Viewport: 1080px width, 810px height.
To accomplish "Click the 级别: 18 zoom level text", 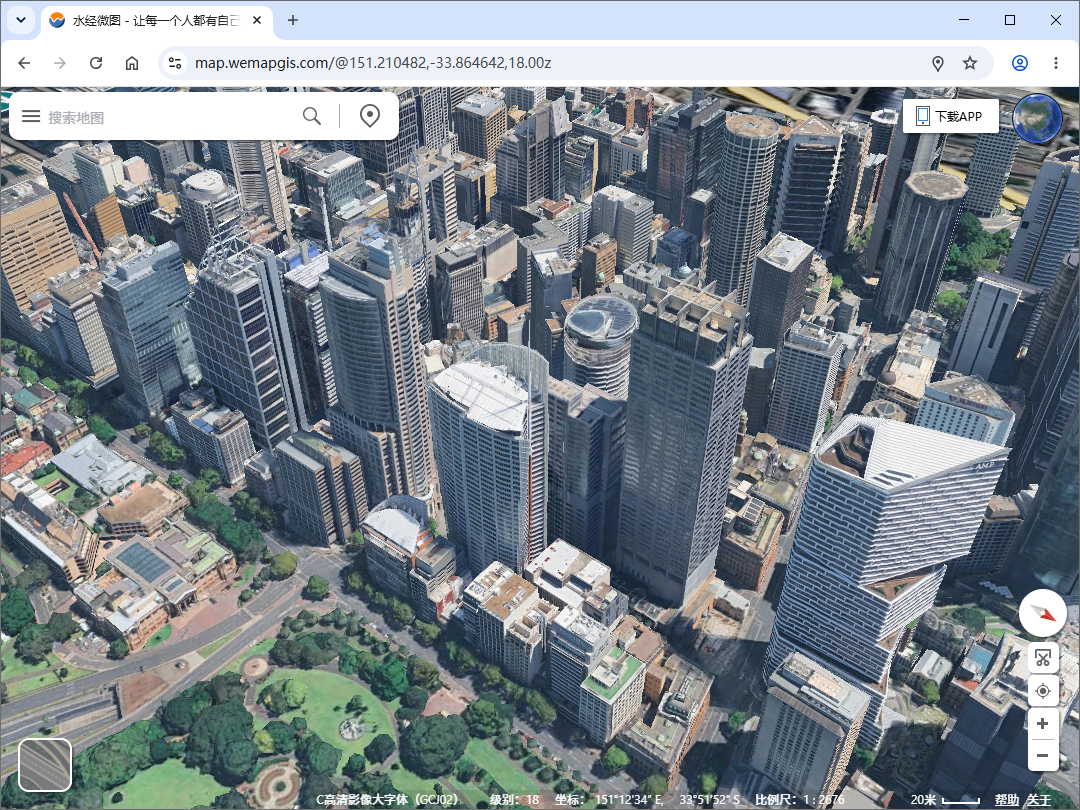I will coord(514,800).
